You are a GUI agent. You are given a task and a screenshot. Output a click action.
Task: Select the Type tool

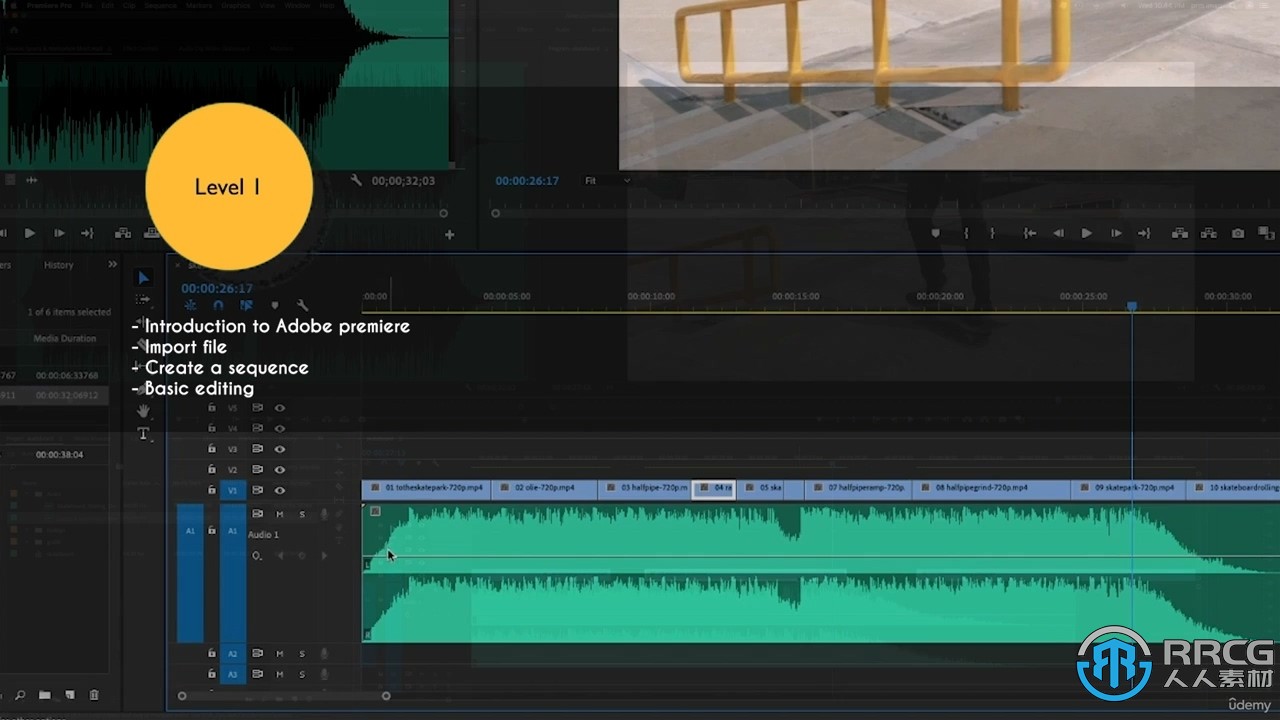pyautogui.click(x=143, y=433)
